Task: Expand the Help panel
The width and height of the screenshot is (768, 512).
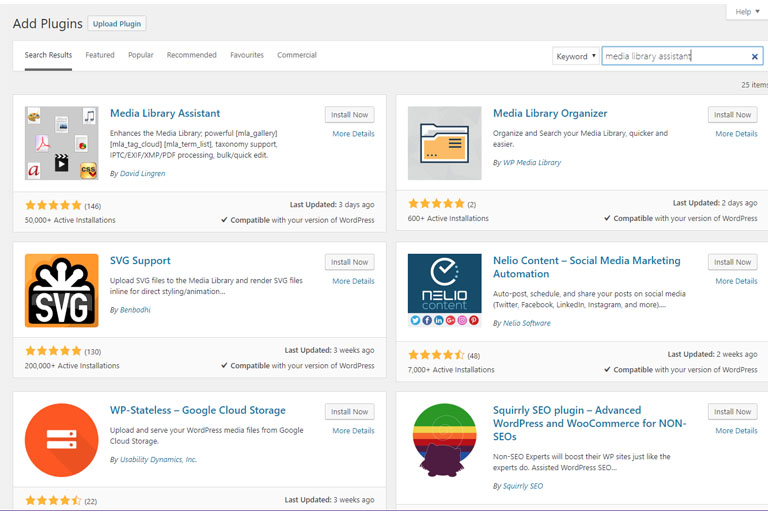Action: tap(747, 12)
